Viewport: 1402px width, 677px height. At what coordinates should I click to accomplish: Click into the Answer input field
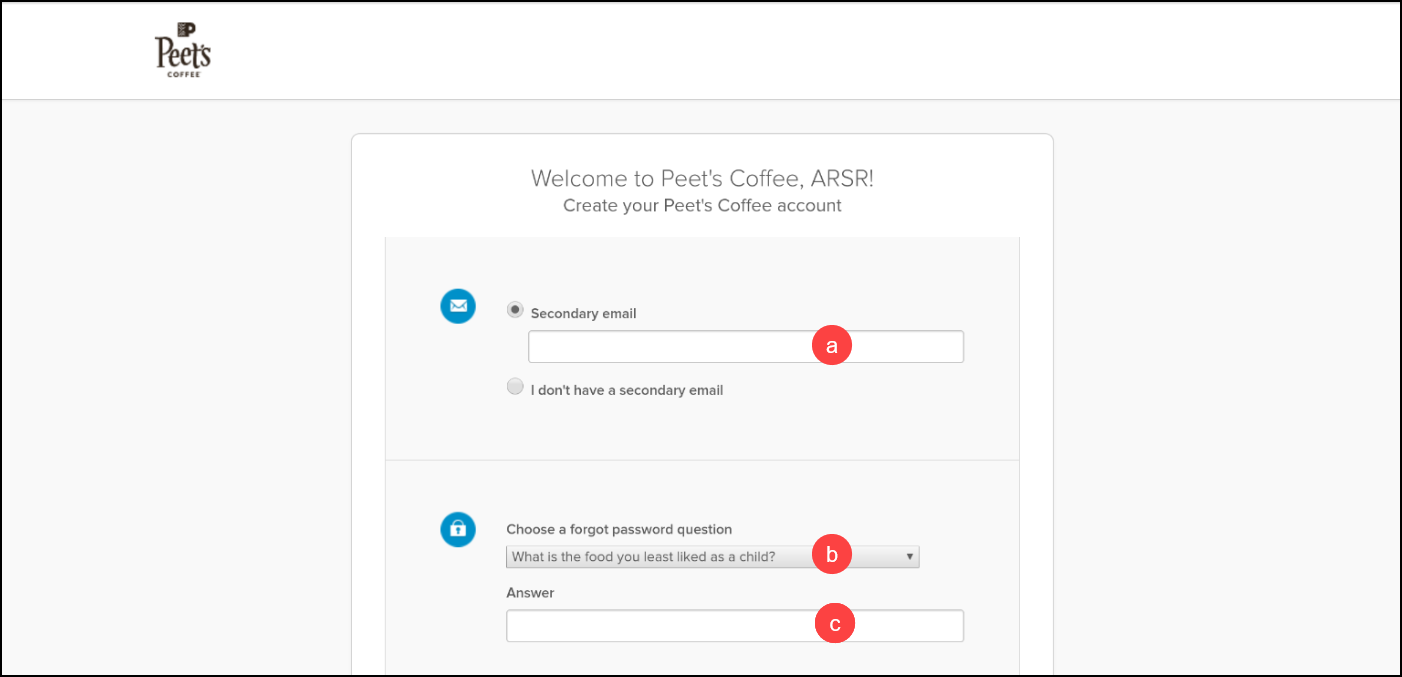(735, 626)
